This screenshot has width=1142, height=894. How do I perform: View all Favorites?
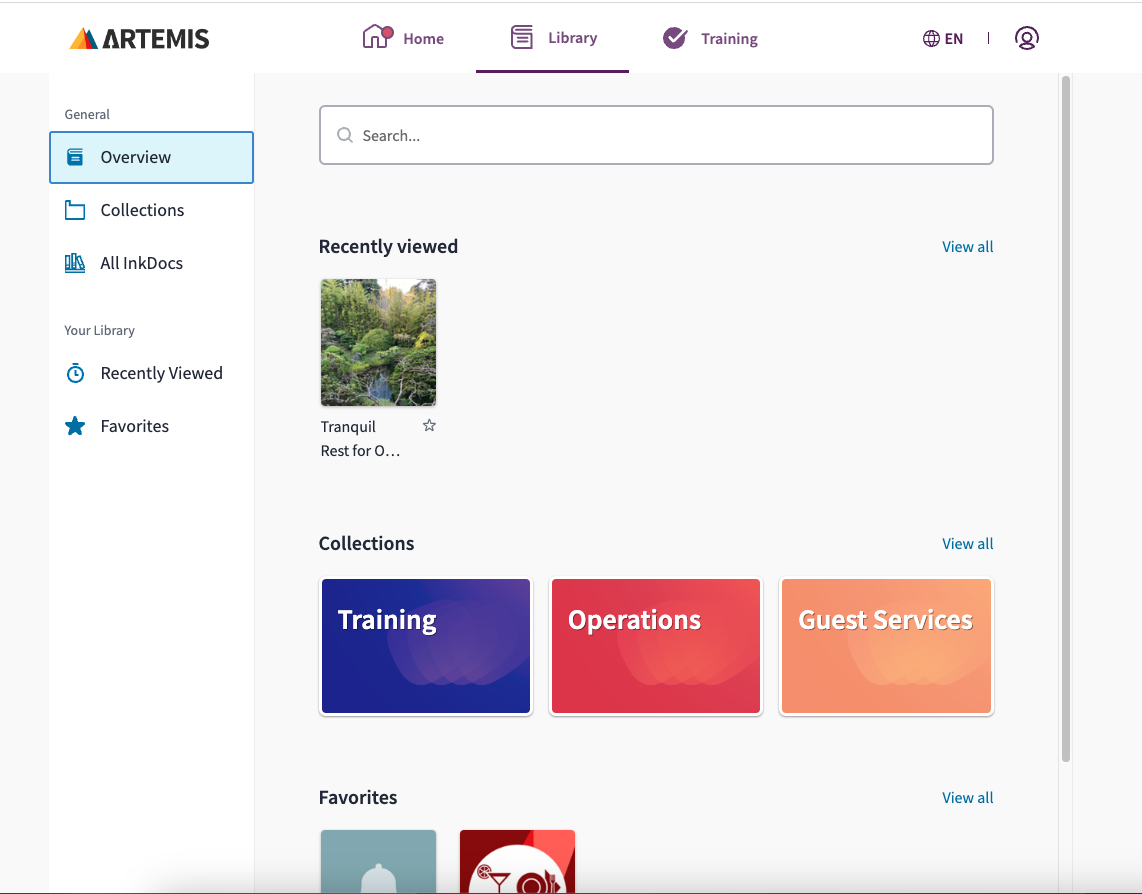tap(967, 798)
